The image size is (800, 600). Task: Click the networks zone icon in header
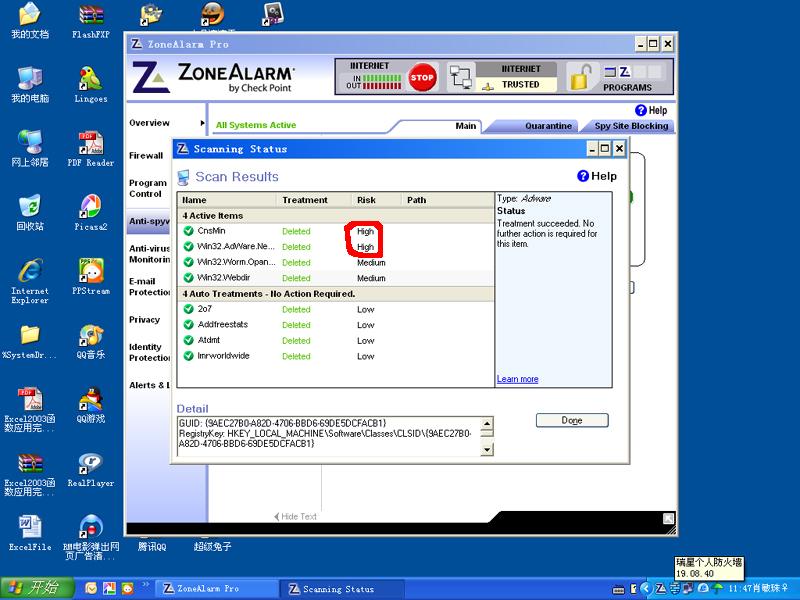coord(461,78)
